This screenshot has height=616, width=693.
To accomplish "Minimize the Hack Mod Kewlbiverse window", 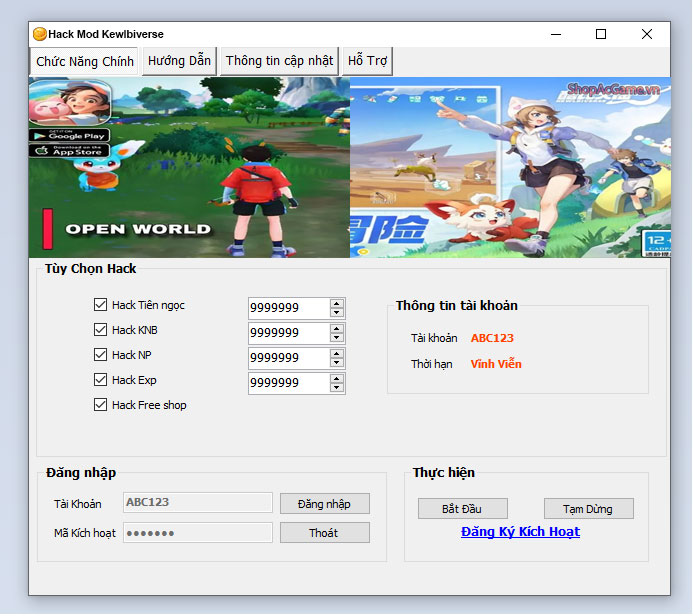I will pyautogui.click(x=556, y=34).
